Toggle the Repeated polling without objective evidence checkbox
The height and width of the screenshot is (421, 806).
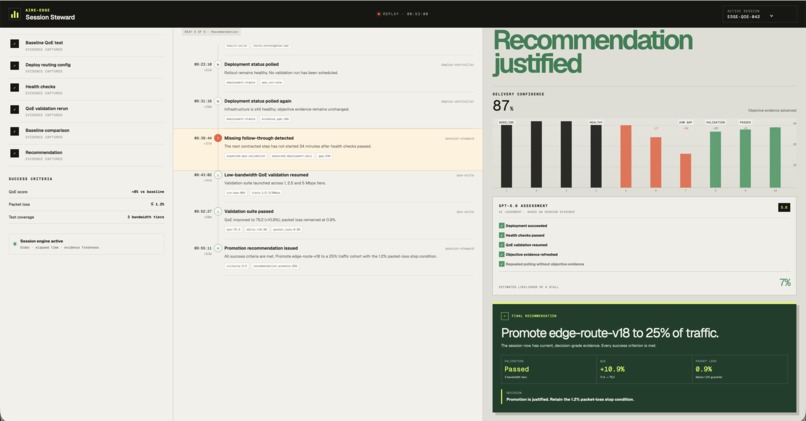pyautogui.click(x=502, y=264)
